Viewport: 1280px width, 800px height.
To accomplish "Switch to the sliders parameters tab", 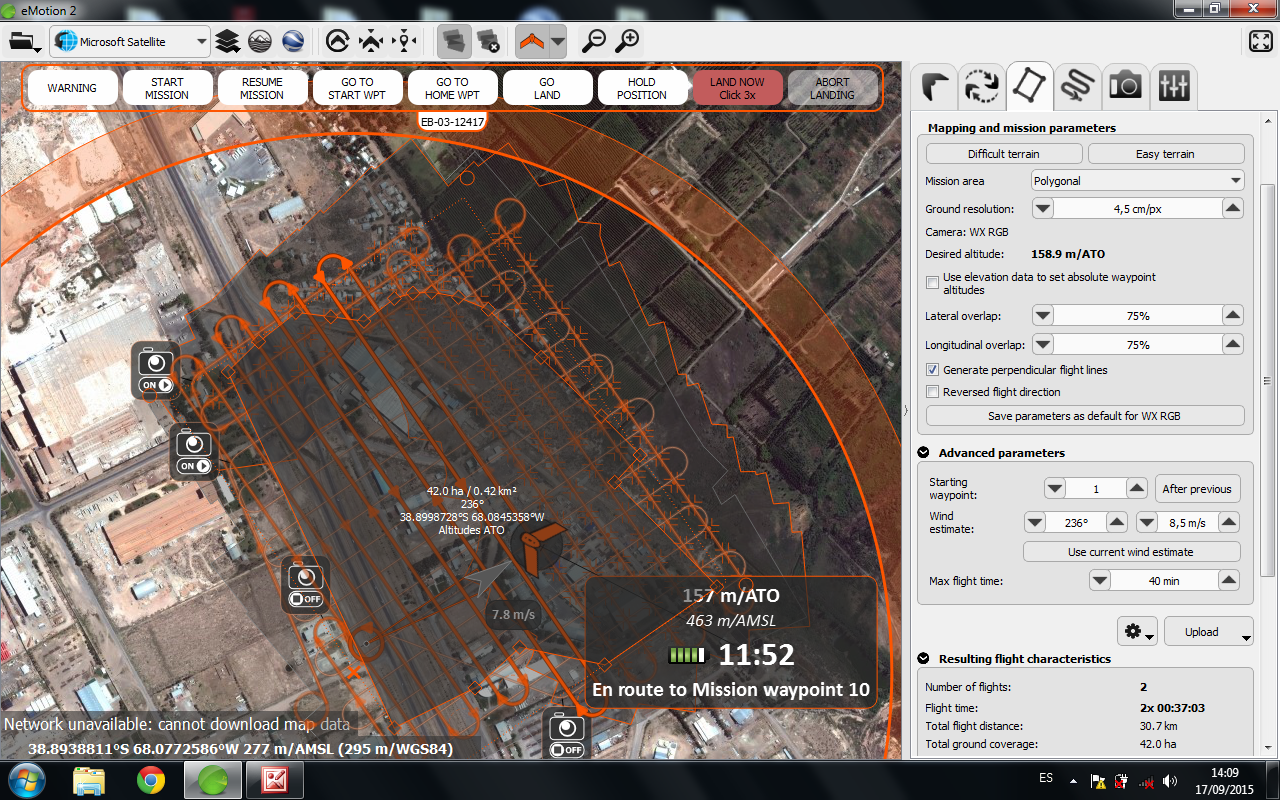I will pyautogui.click(x=1173, y=86).
